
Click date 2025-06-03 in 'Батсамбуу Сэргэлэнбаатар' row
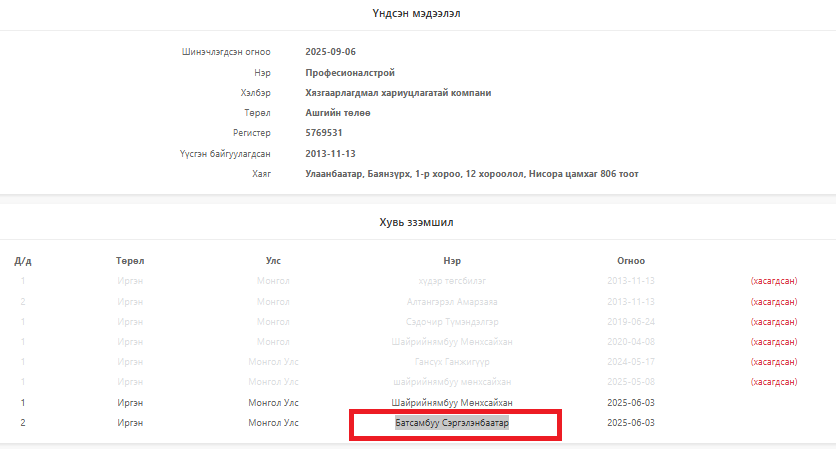631,423
